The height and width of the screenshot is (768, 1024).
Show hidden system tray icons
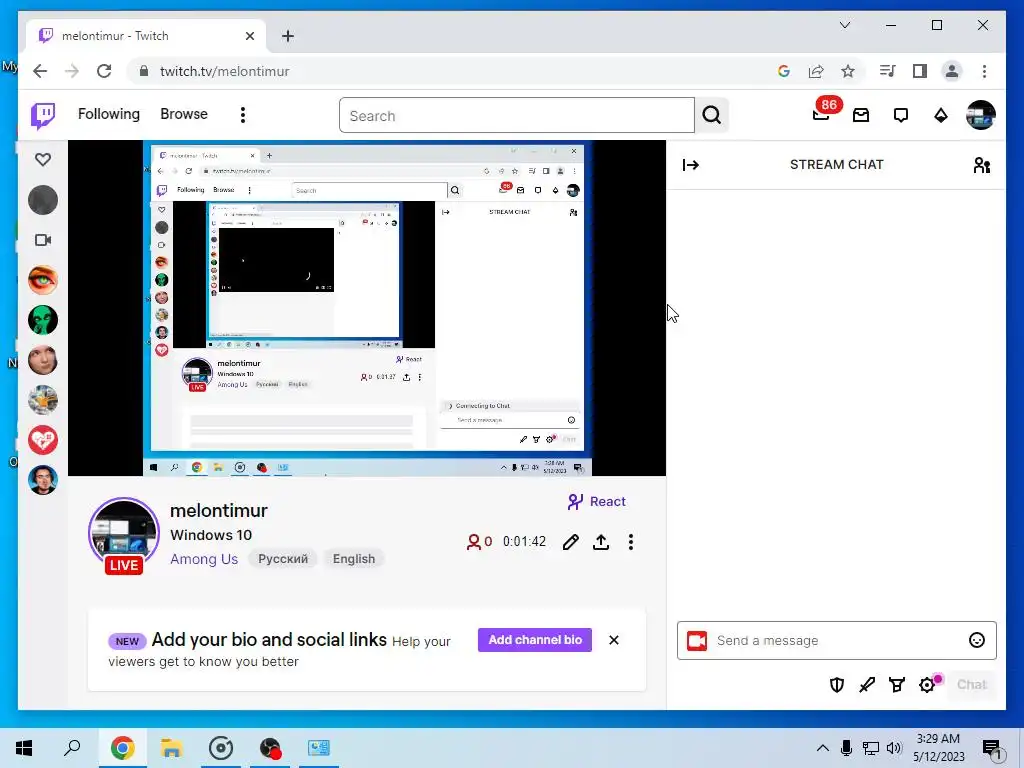(x=823, y=748)
